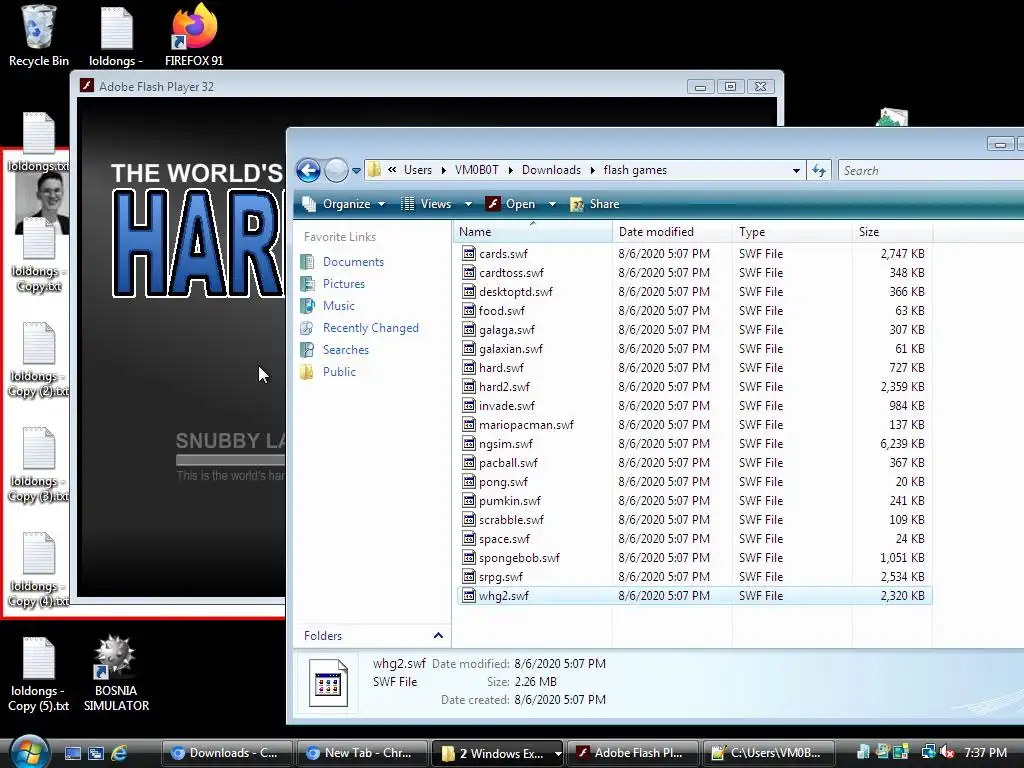Click the Forward arrow in Explorer
Image resolution: width=1024 pixels, height=768 pixels.
click(x=336, y=170)
